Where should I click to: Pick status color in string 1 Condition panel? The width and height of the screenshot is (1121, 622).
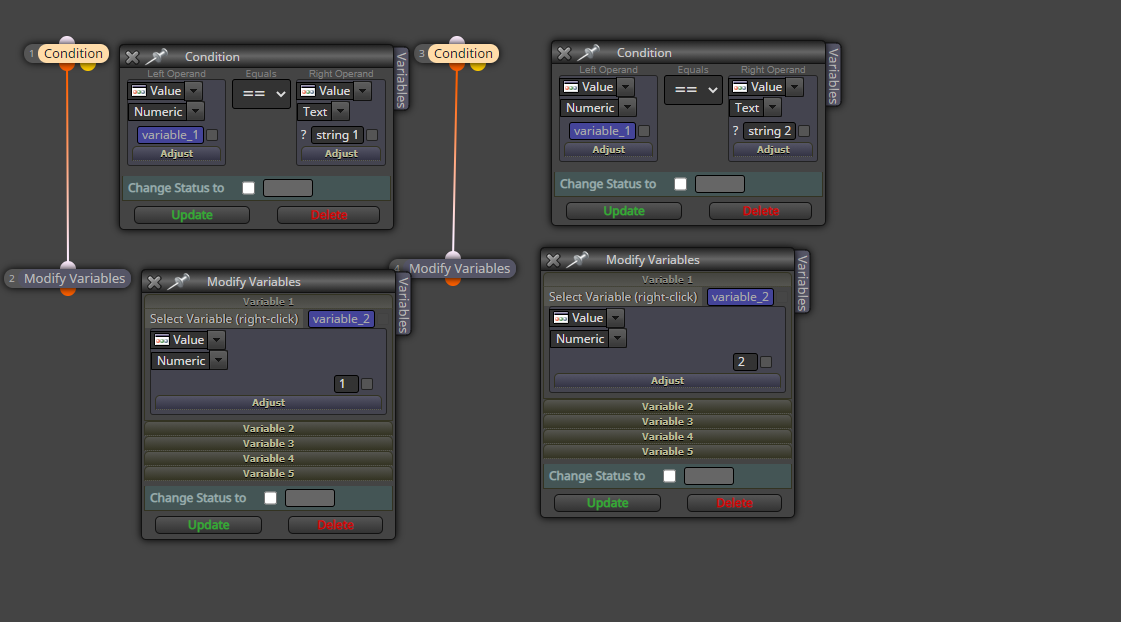click(x=288, y=188)
